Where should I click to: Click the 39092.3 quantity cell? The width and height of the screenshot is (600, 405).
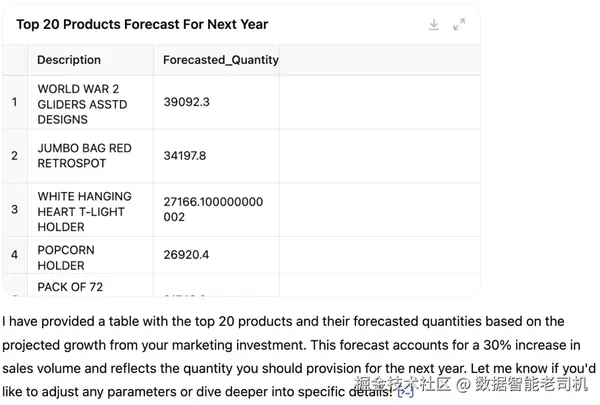[x=187, y=102]
